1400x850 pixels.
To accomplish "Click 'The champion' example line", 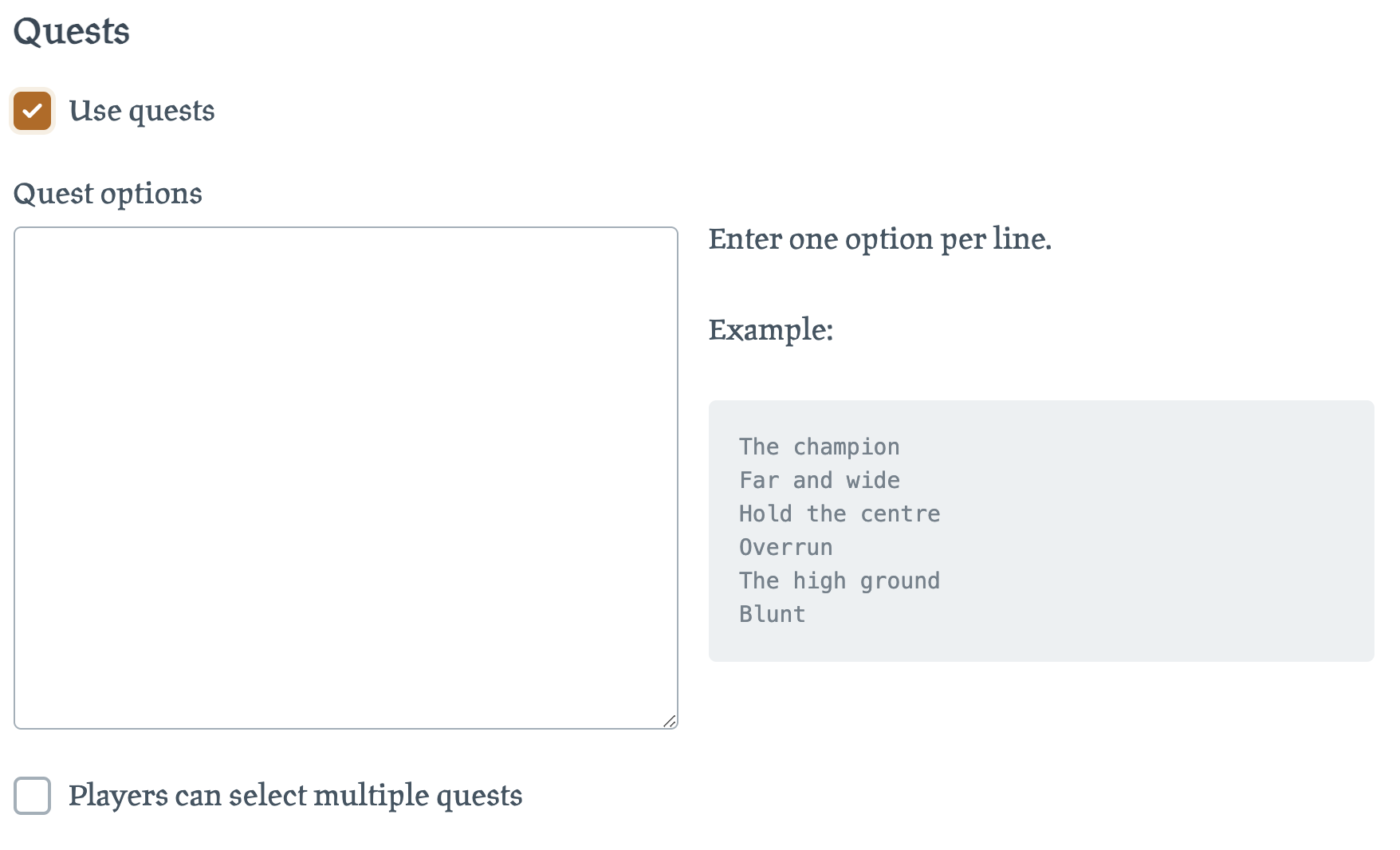I will pos(819,447).
